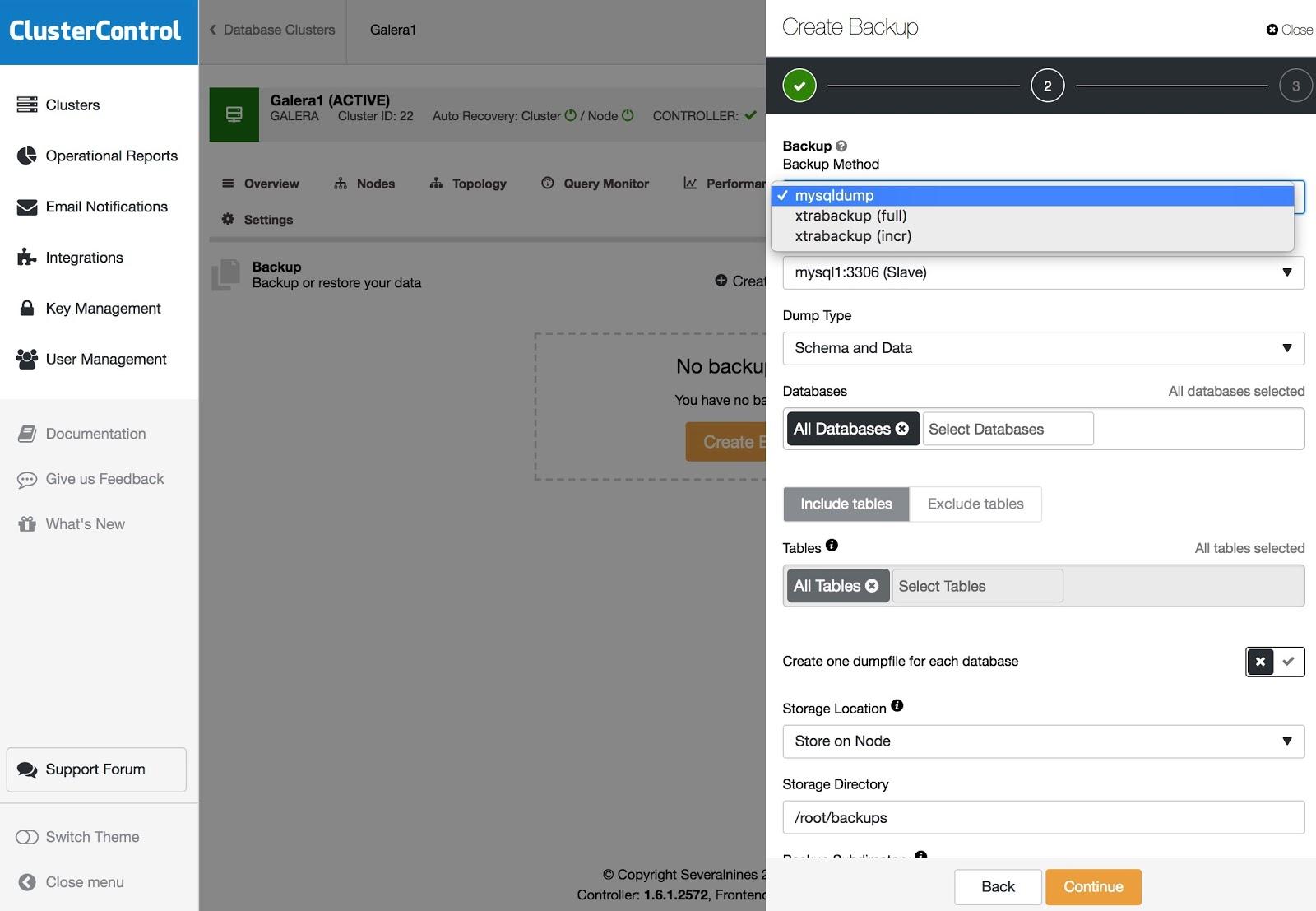Click the Continue button

tap(1093, 887)
